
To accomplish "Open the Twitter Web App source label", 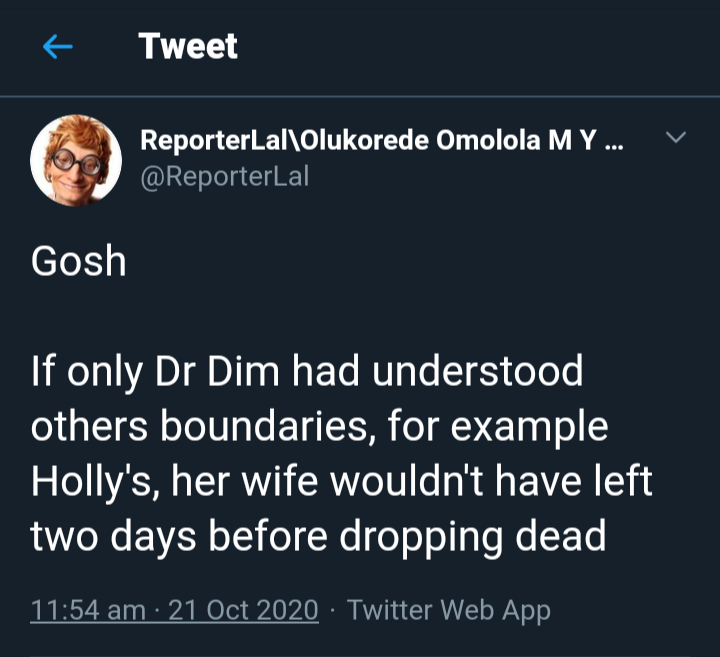I will [x=448, y=610].
